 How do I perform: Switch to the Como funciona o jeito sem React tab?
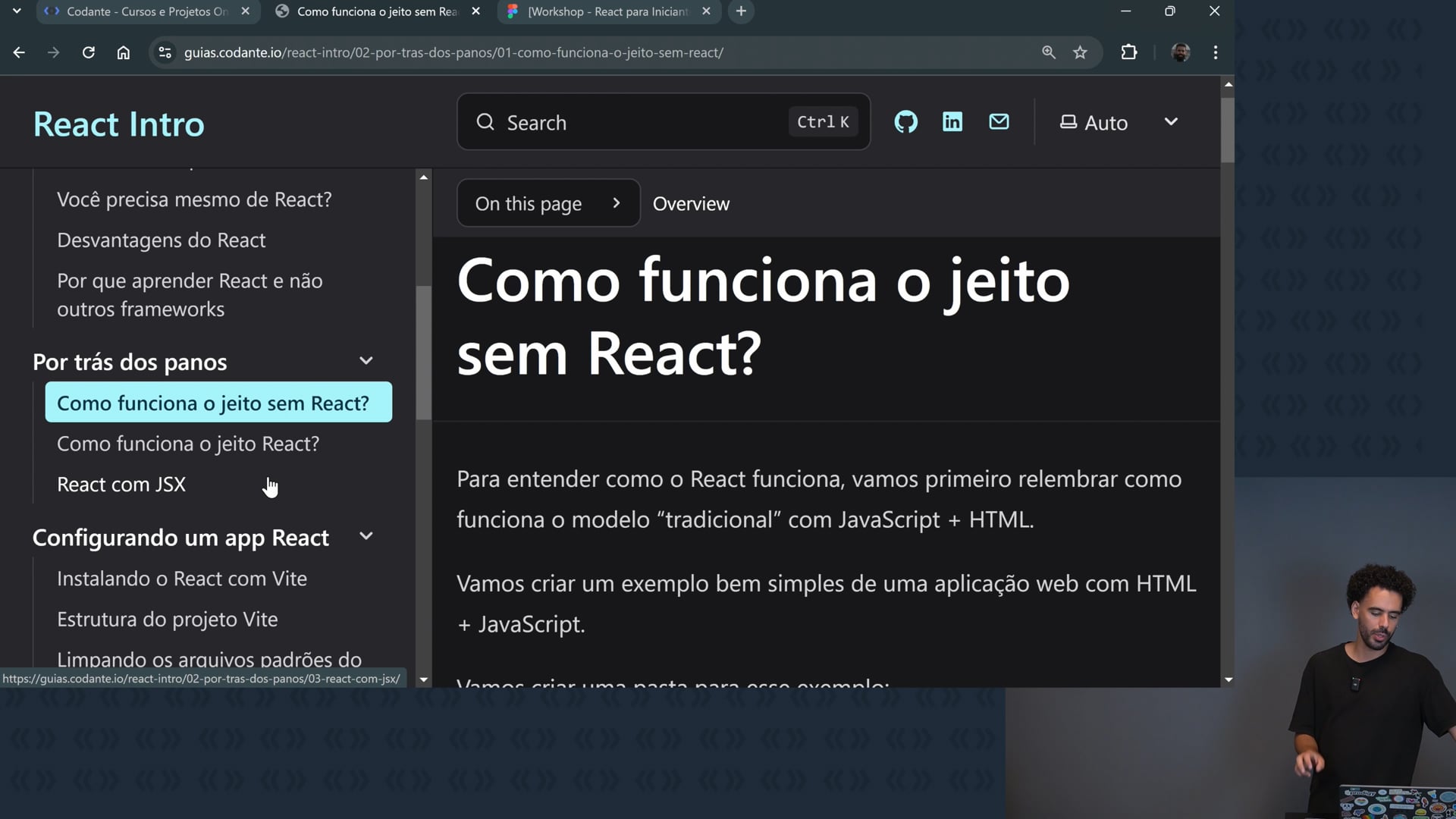(378, 11)
